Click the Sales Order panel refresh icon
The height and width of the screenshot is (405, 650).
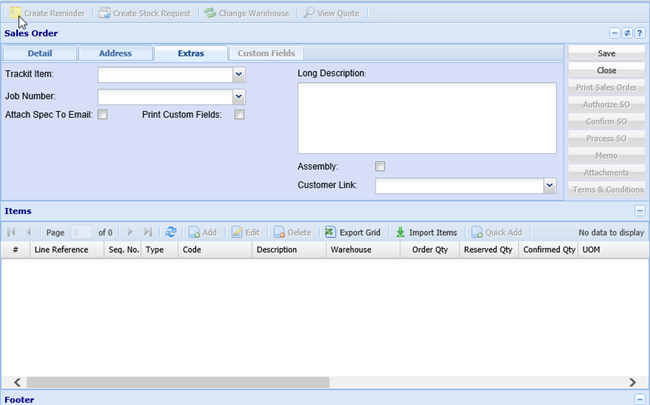click(627, 33)
